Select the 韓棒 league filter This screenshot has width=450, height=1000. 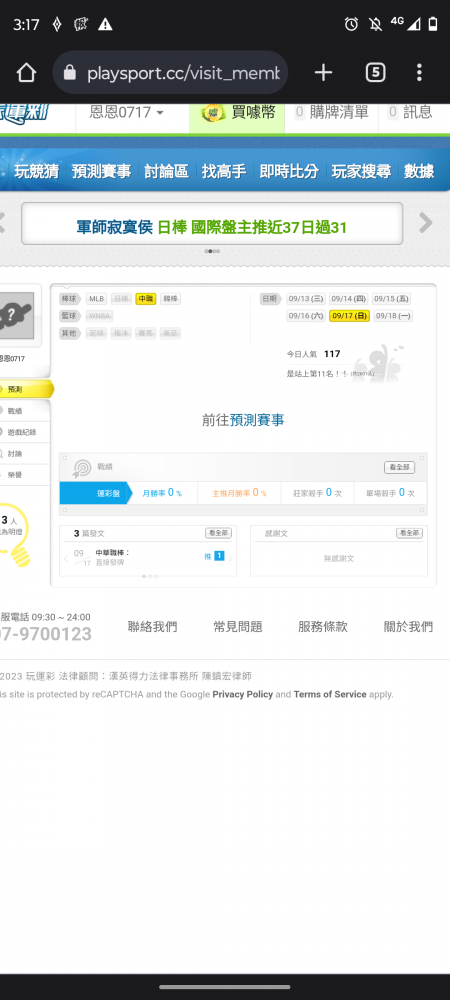click(x=170, y=298)
